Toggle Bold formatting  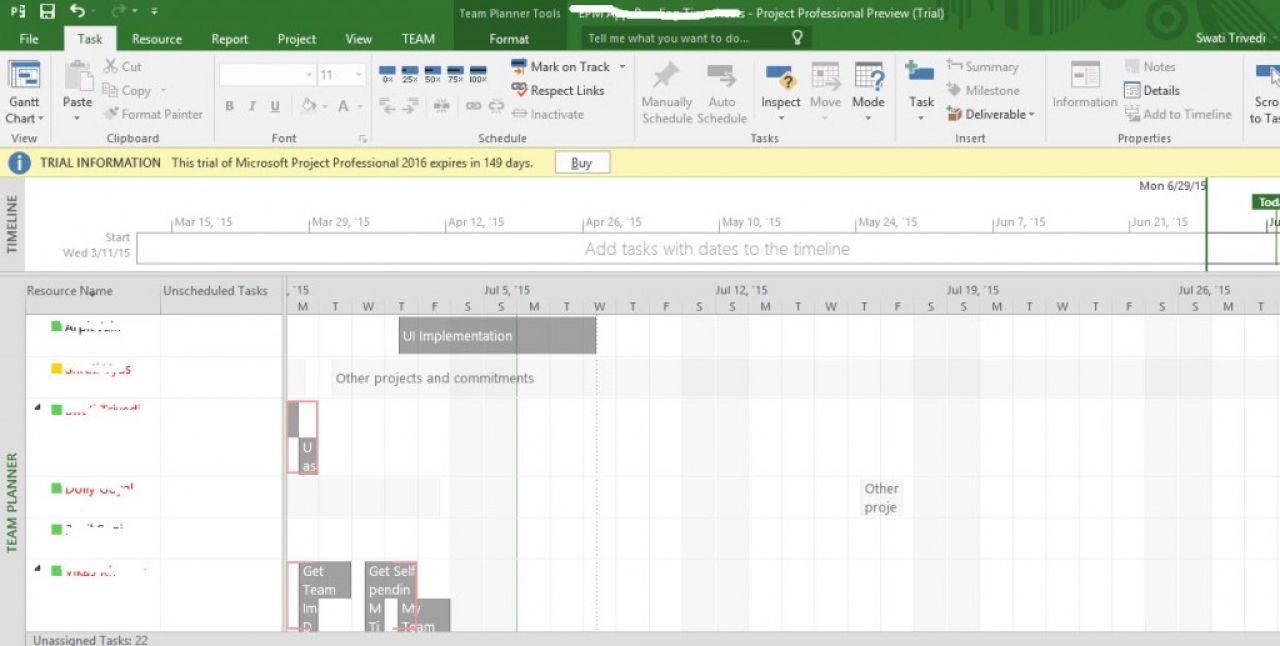(229, 106)
